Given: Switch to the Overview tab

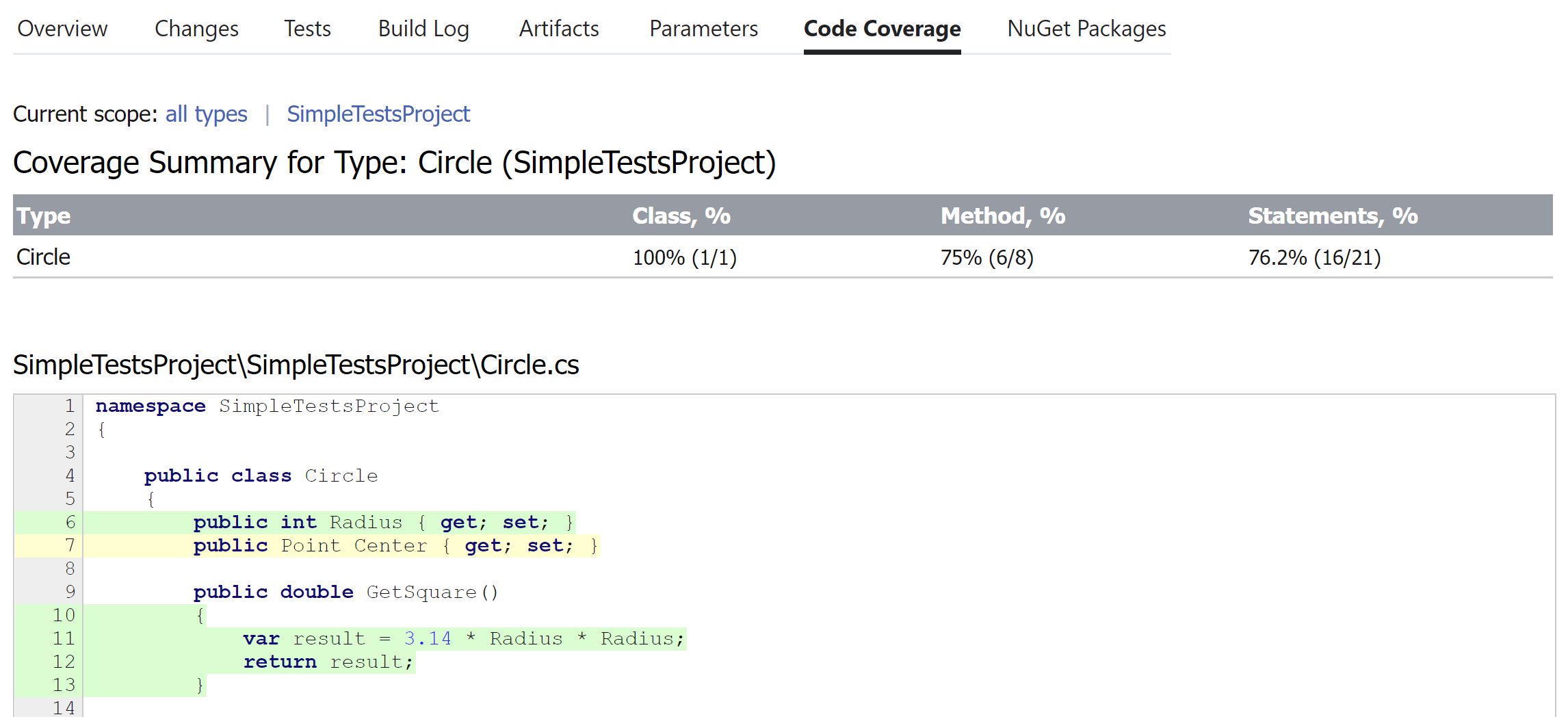Looking at the screenshot, I should click(62, 29).
